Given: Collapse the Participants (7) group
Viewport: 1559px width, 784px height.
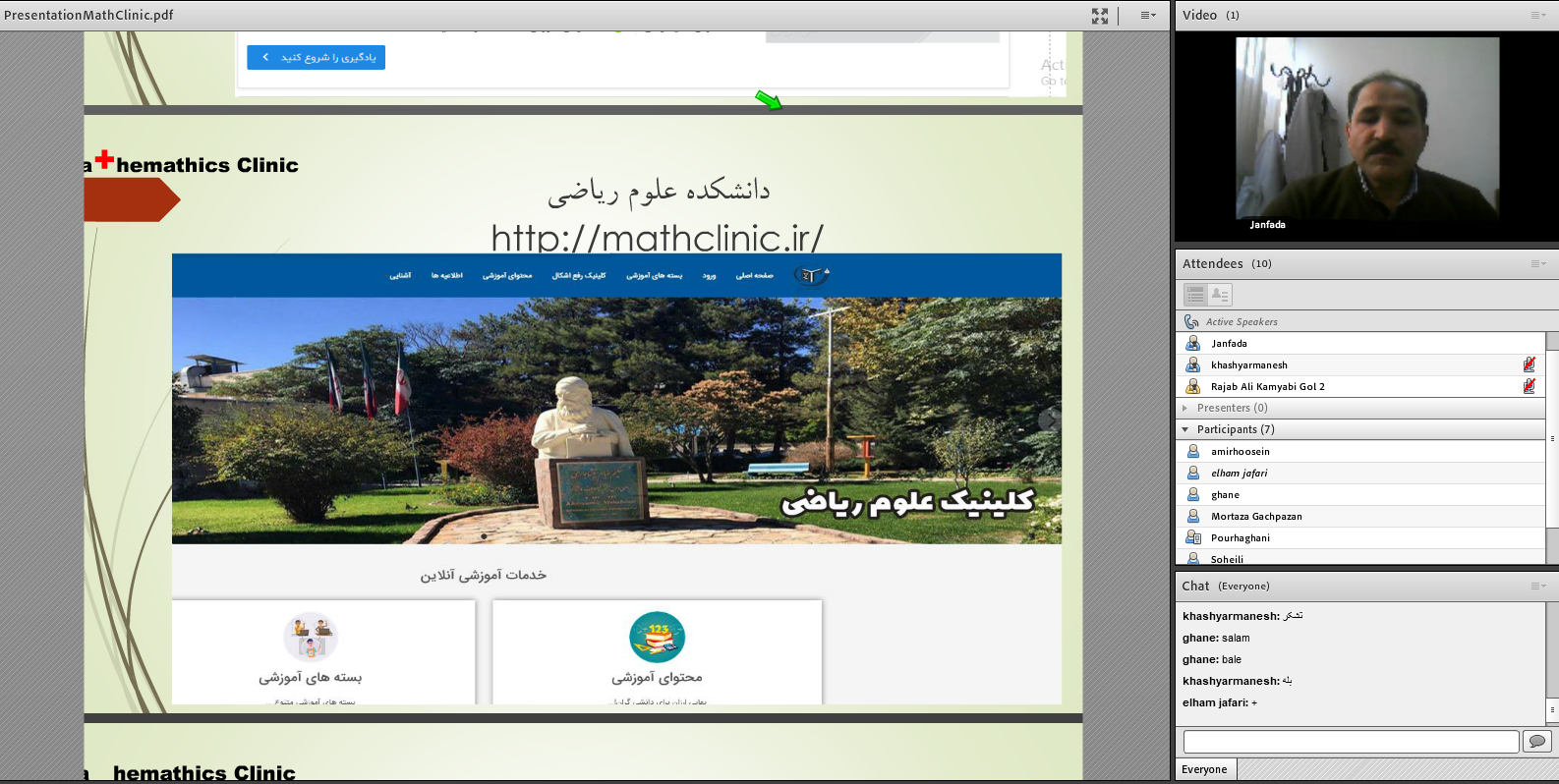Looking at the screenshot, I should pyautogui.click(x=1185, y=429).
